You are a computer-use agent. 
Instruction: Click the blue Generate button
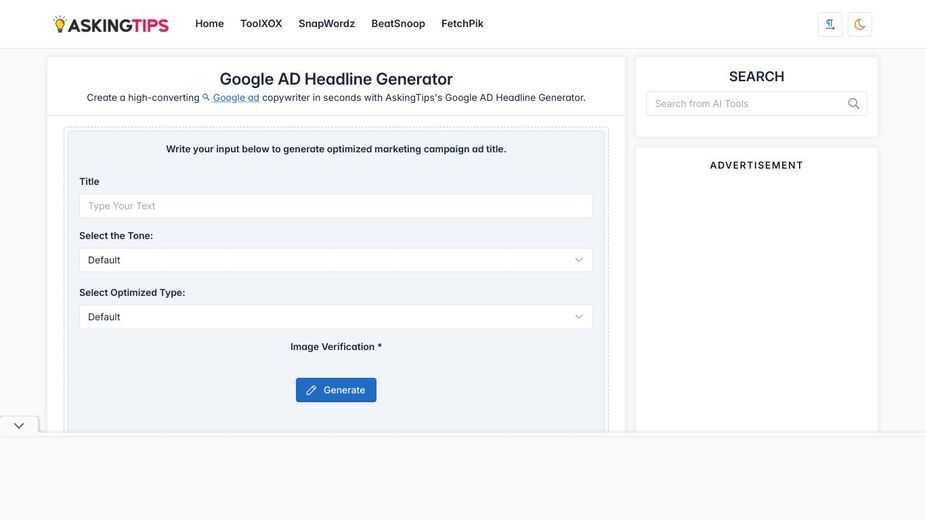[336, 390]
